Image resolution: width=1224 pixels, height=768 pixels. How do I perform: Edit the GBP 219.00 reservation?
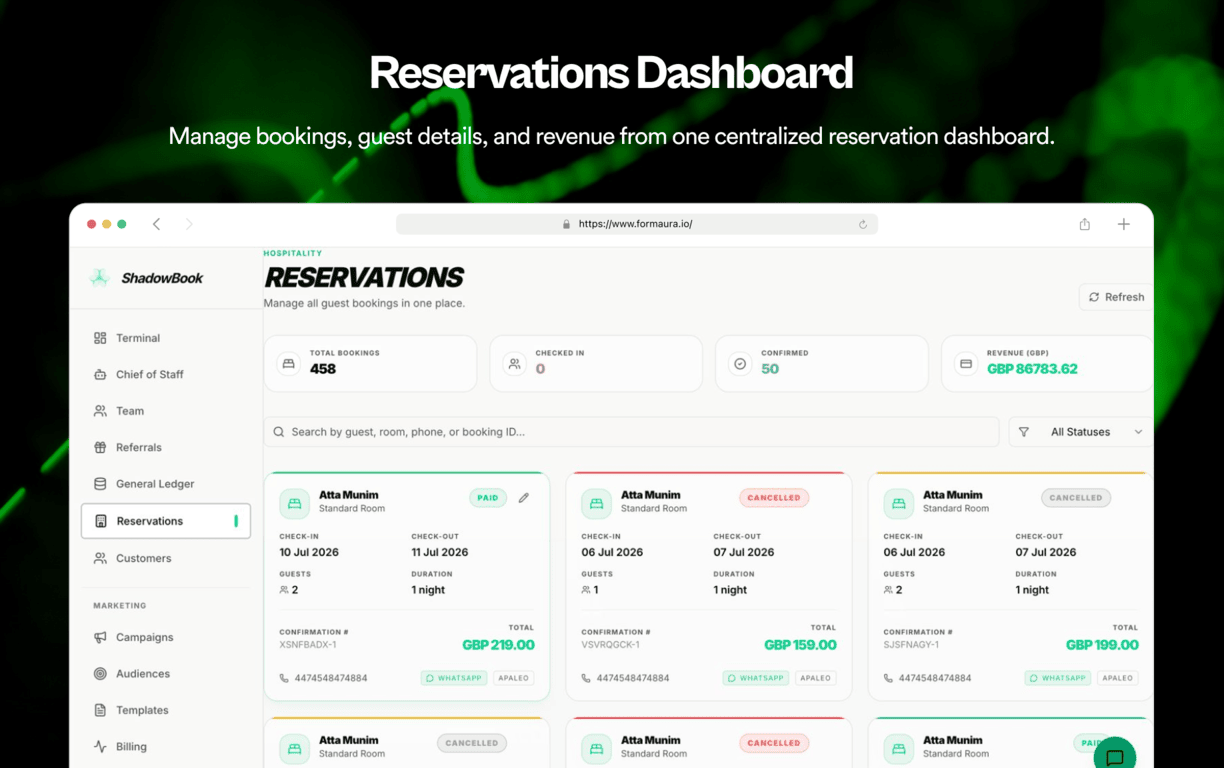524,498
